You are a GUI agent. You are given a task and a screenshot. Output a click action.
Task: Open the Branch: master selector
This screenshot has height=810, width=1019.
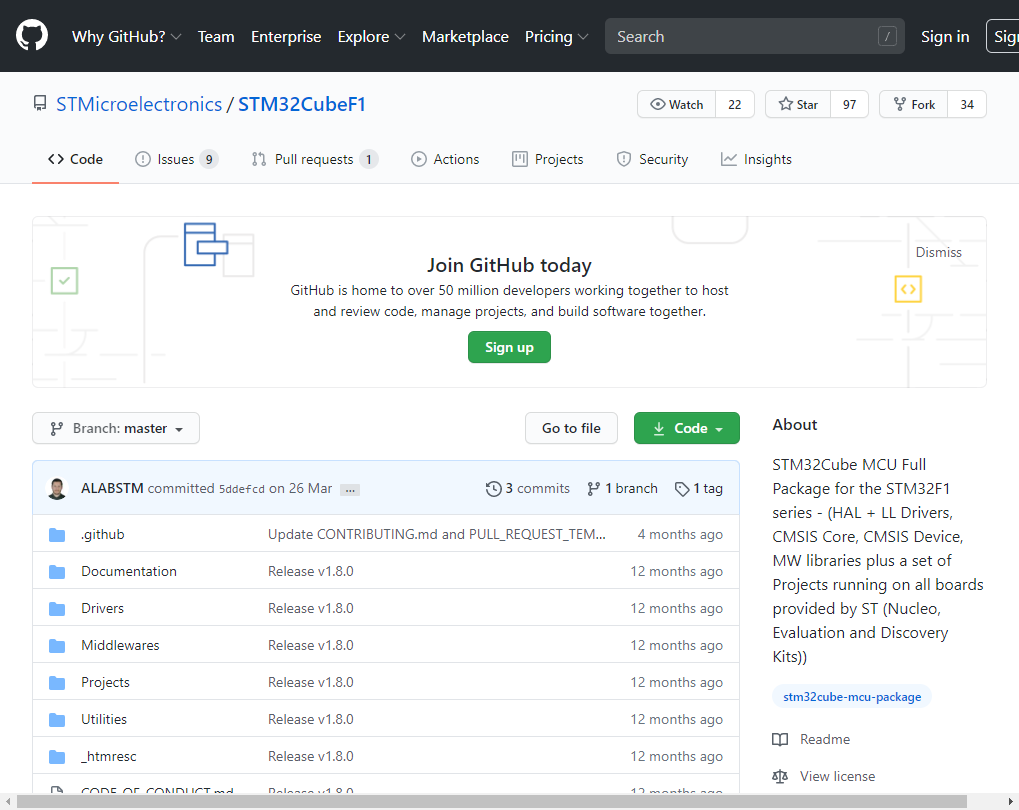(x=116, y=428)
